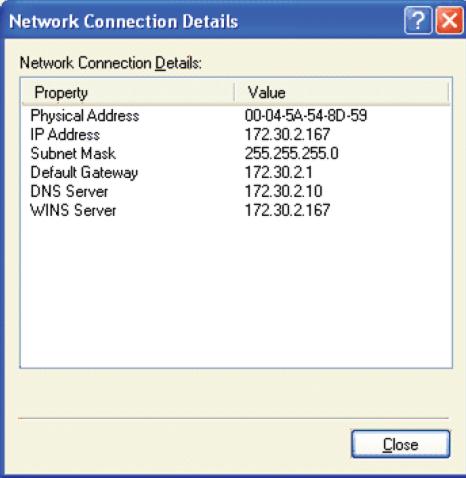Click the IP Address value 172.30.2.167
The image size is (466, 478).
click(287, 135)
